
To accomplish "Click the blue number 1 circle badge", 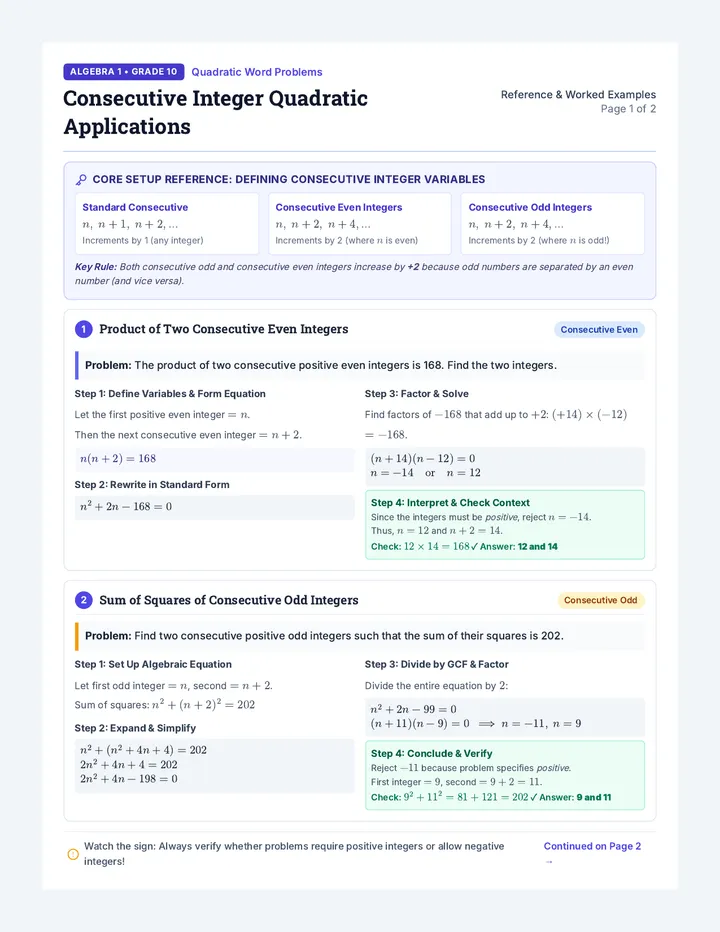I will [83, 329].
